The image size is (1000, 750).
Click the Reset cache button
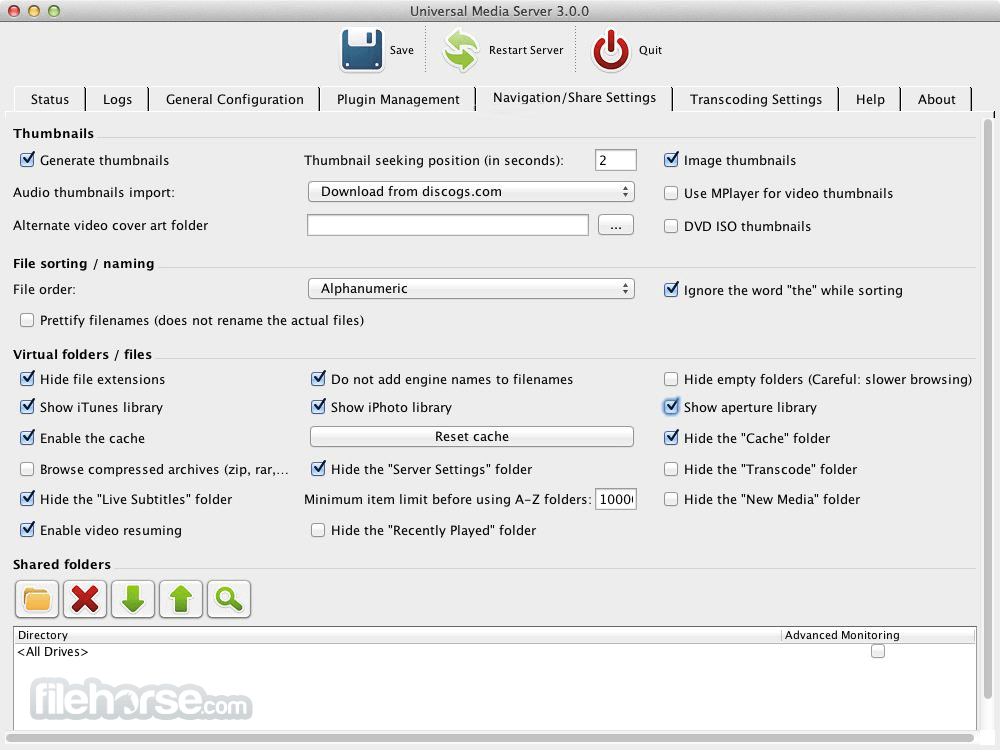pyautogui.click(x=471, y=437)
